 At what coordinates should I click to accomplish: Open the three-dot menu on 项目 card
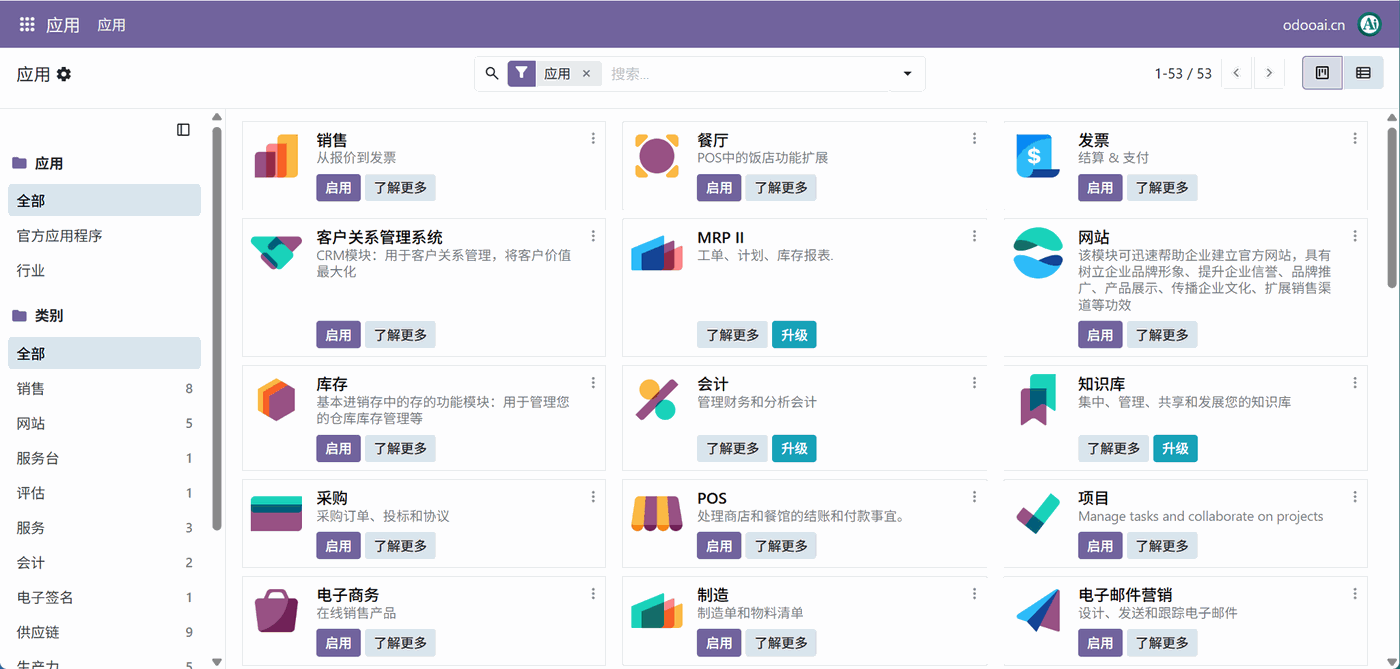pyautogui.click(x=1355, y=497)
